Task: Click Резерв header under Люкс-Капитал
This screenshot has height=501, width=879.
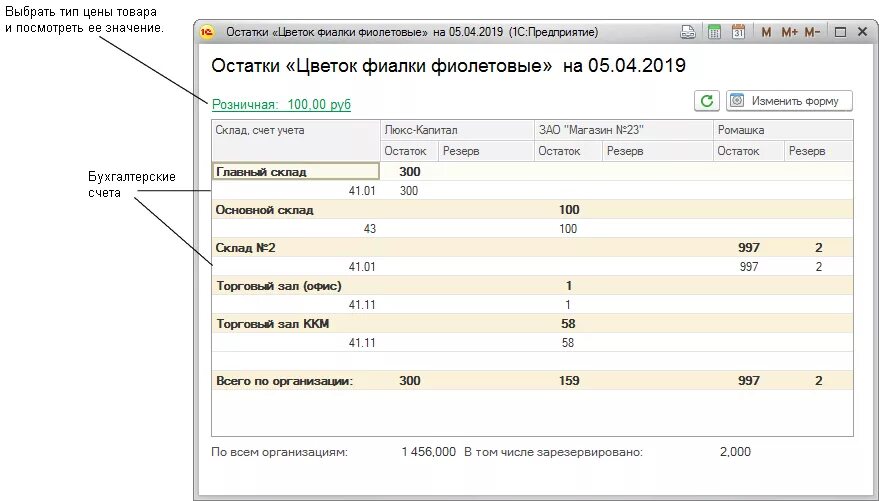Action: [x=486, y=151]
